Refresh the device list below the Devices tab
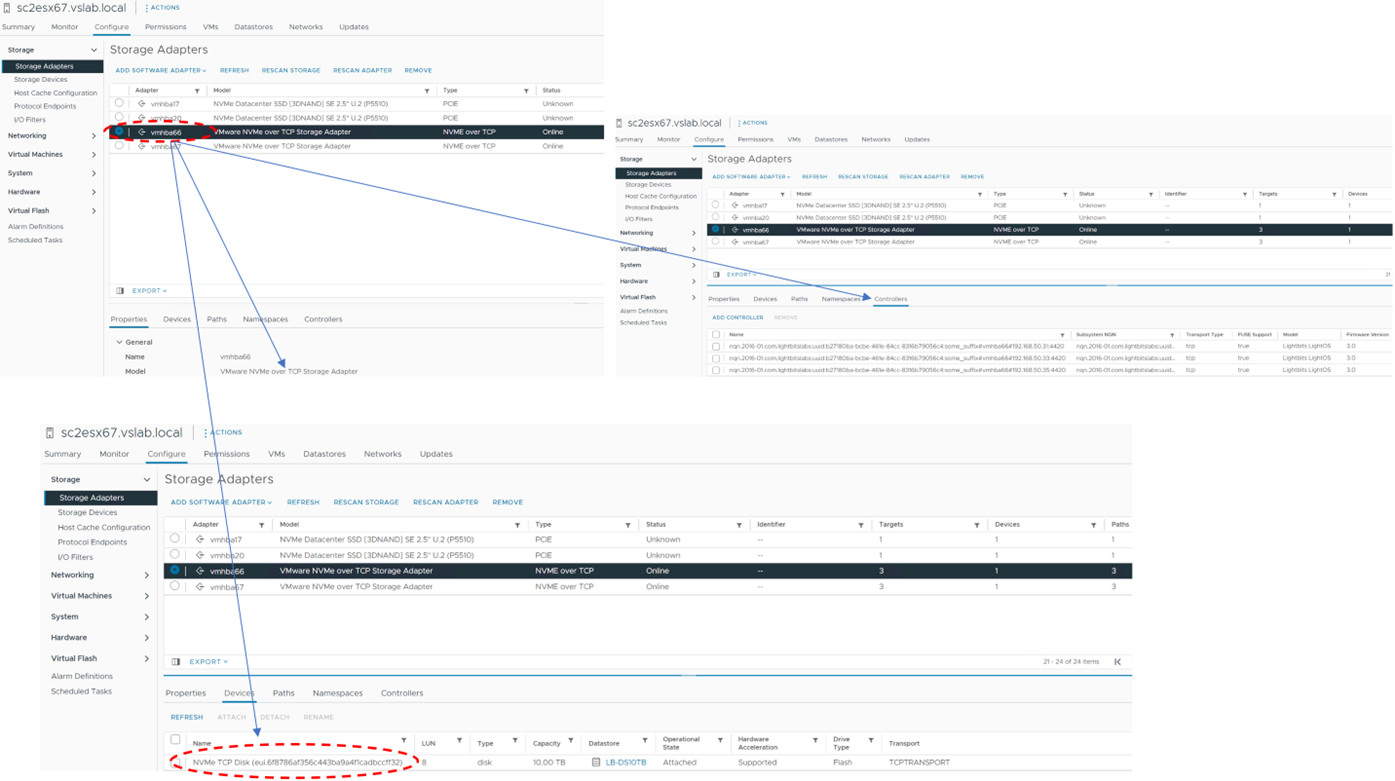 [x=187, y=717]
